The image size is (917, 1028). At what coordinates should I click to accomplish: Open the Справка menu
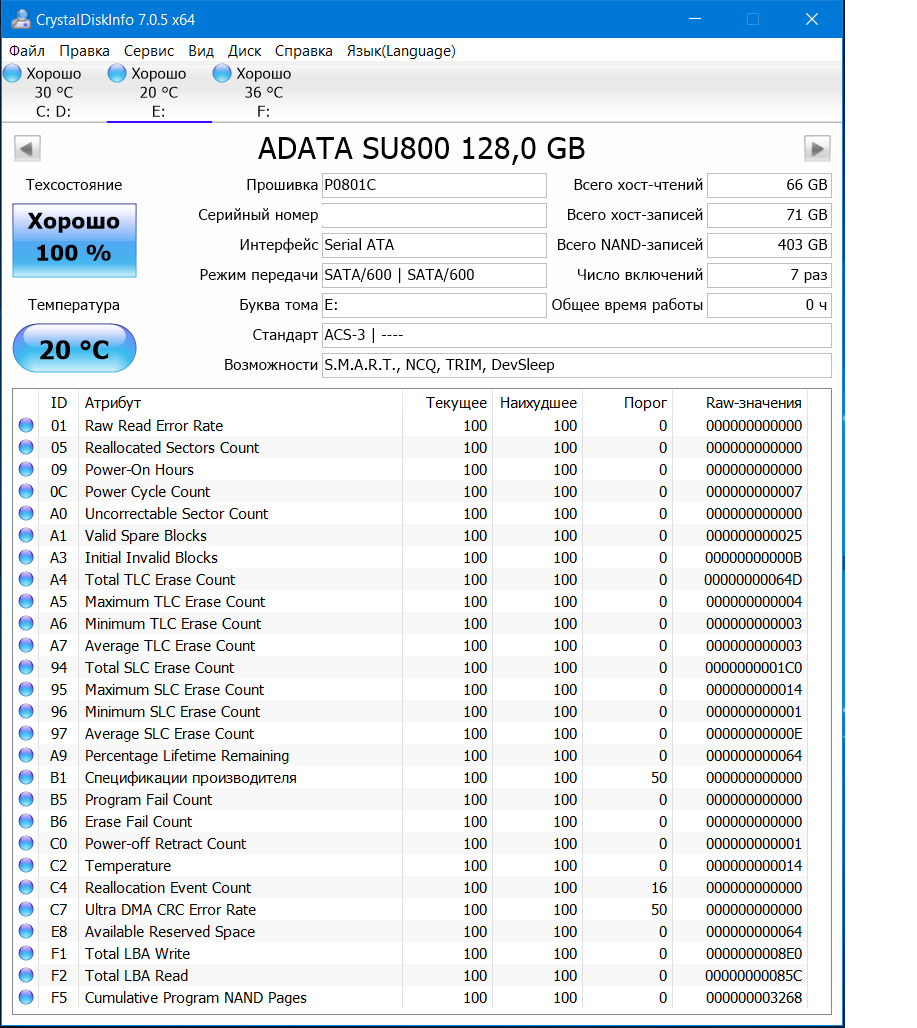(303, 50)
